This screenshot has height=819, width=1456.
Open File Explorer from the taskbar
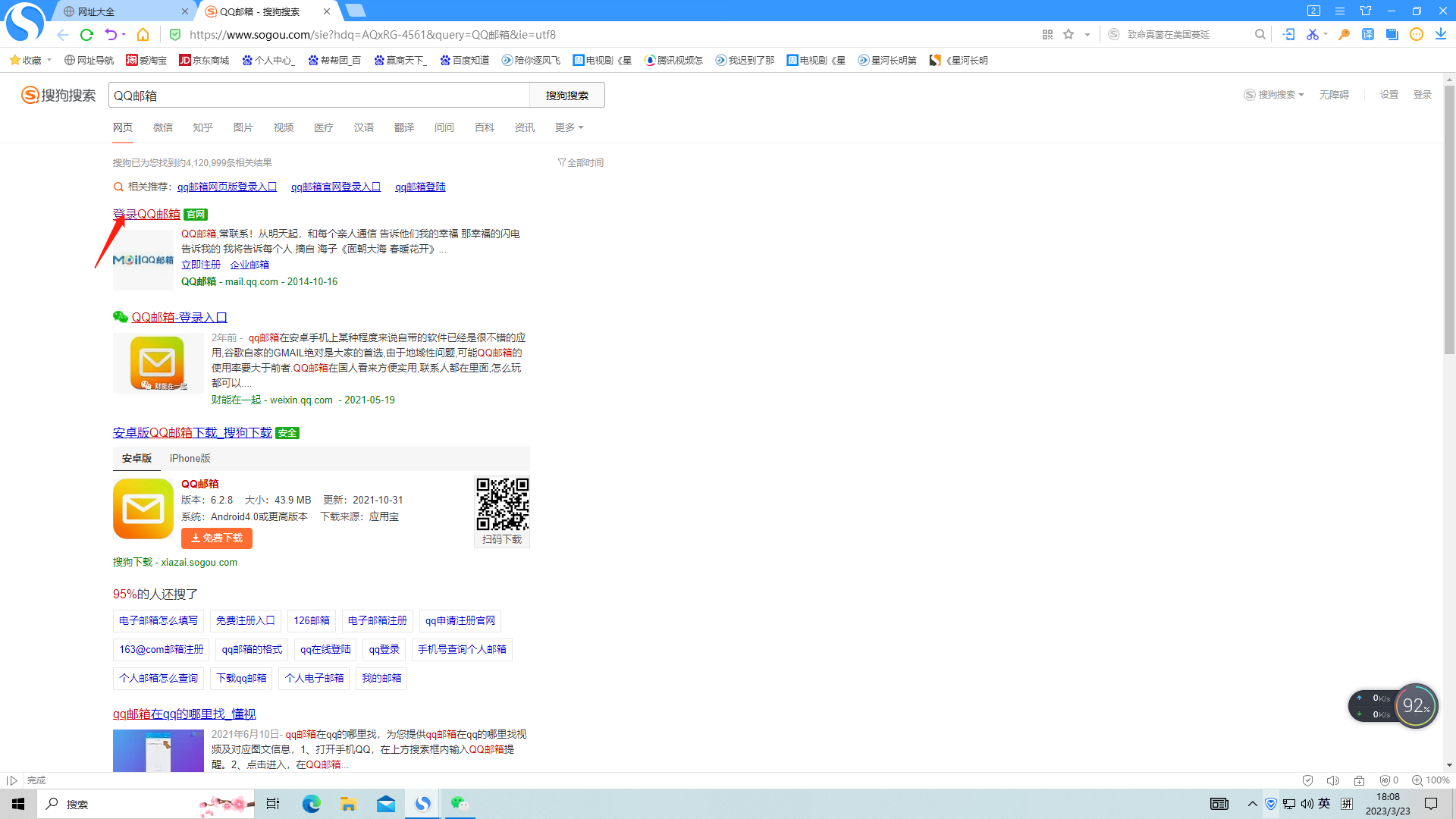[348, 804]
